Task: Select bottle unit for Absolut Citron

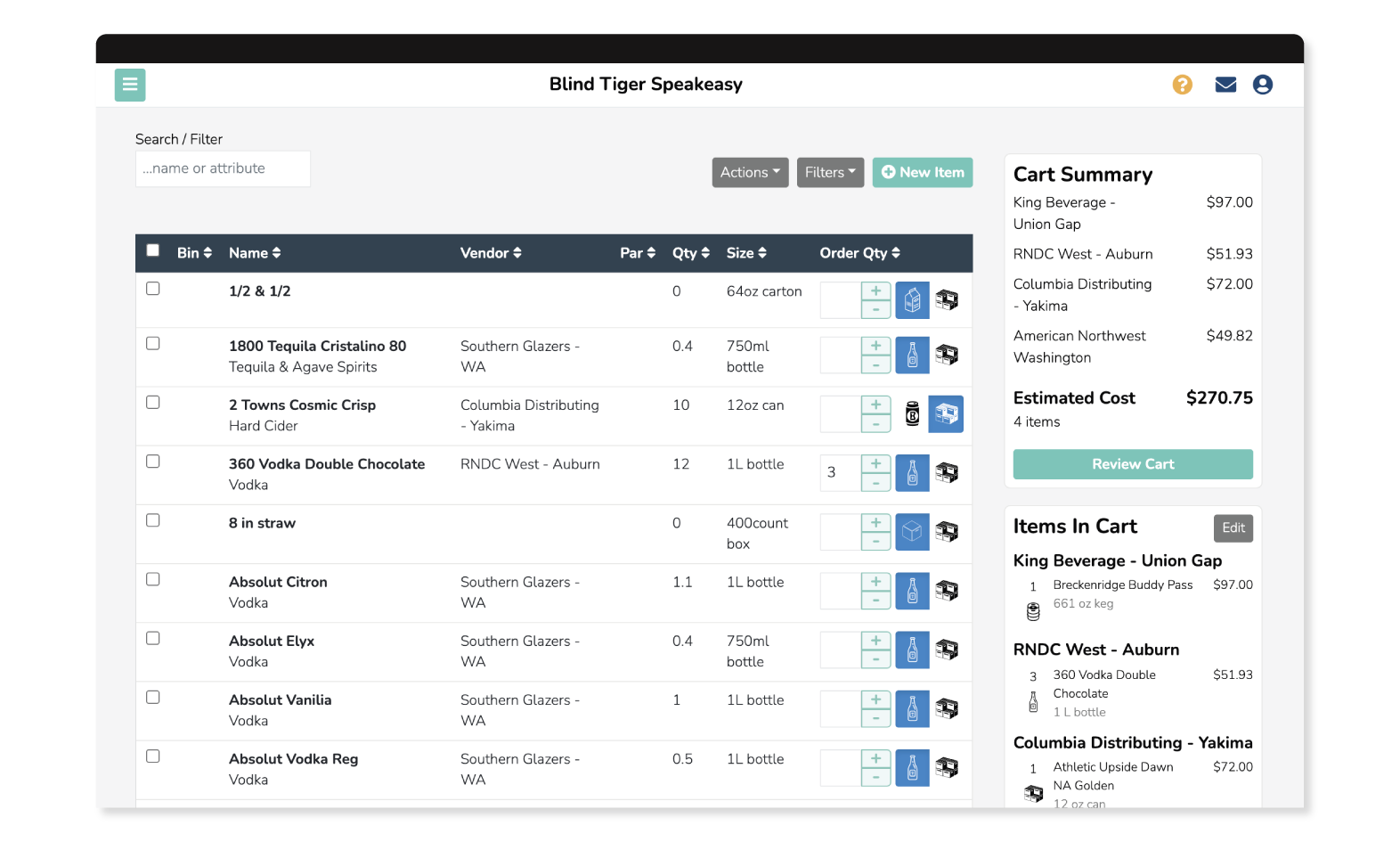Action: click(912, 591)
